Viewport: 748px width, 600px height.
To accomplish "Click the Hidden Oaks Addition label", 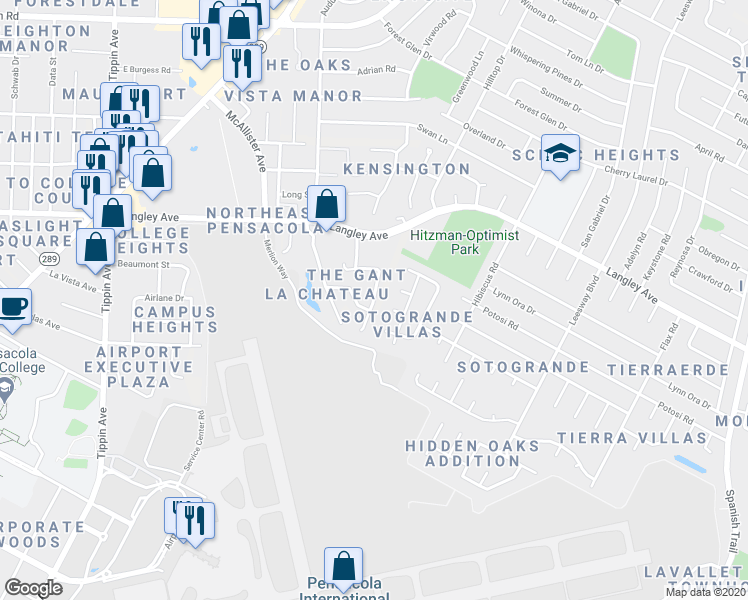I will click(472, 453).
